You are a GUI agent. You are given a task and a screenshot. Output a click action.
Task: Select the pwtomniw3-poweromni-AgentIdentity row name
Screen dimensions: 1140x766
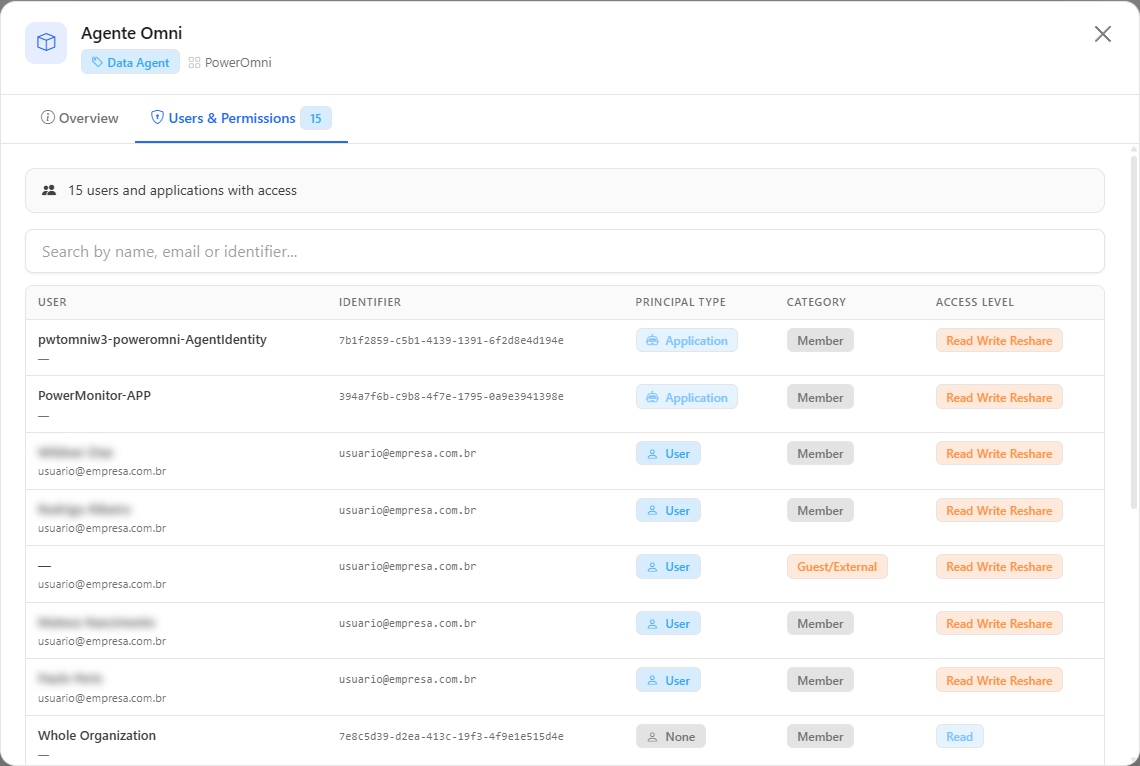click(152, 339)
